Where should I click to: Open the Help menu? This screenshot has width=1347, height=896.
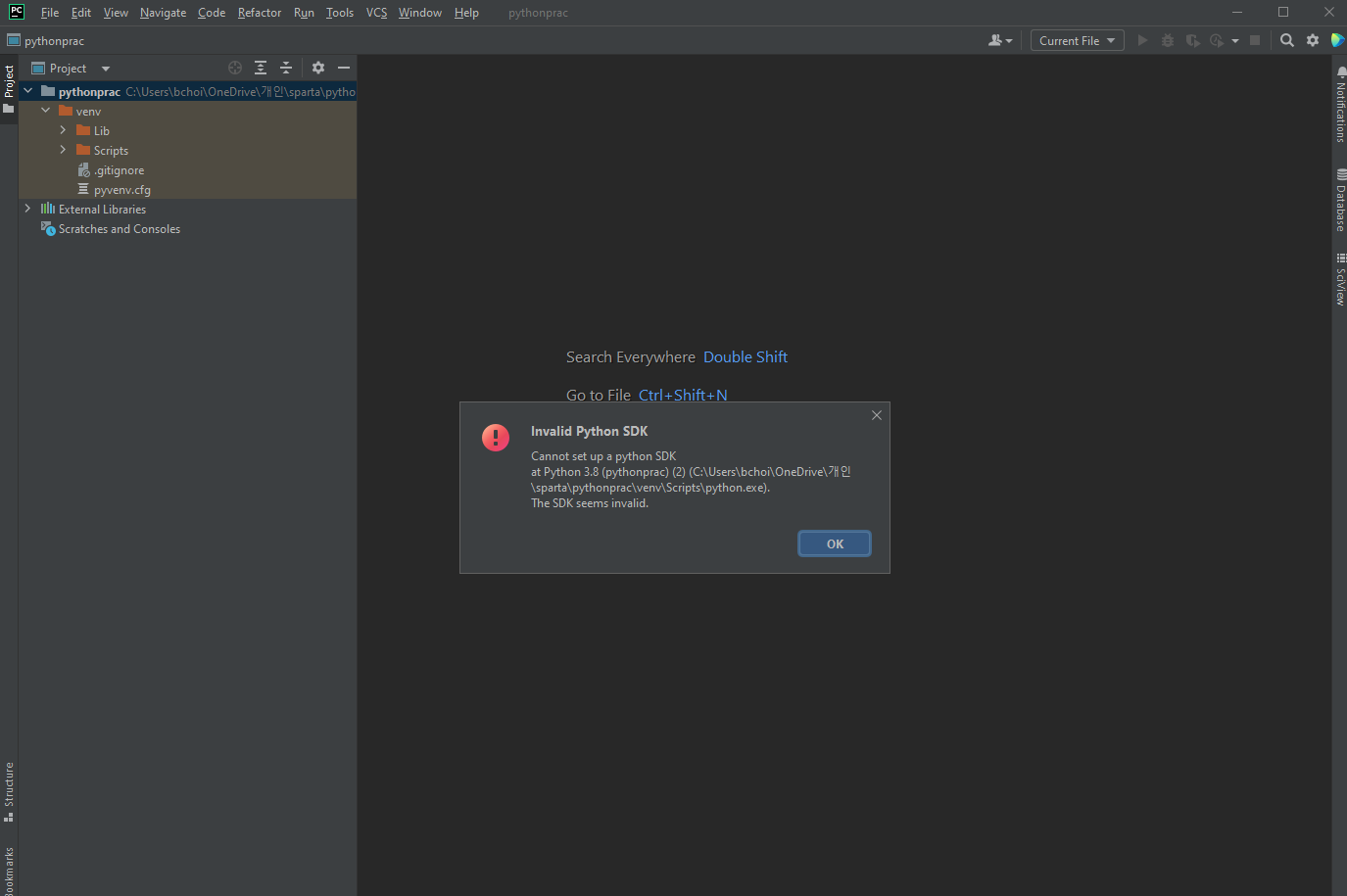click(466, 13)
